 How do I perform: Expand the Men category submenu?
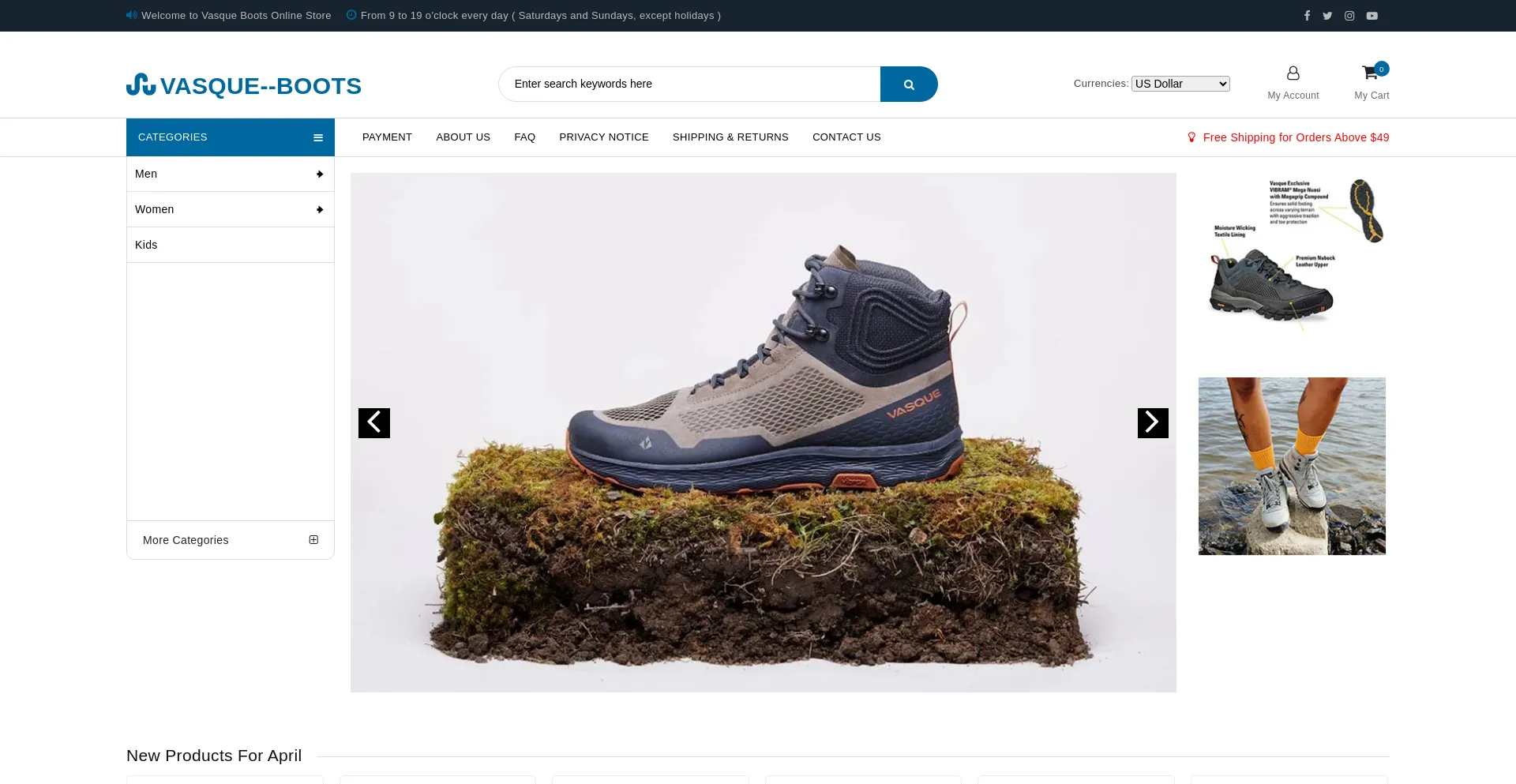(320, 174)
